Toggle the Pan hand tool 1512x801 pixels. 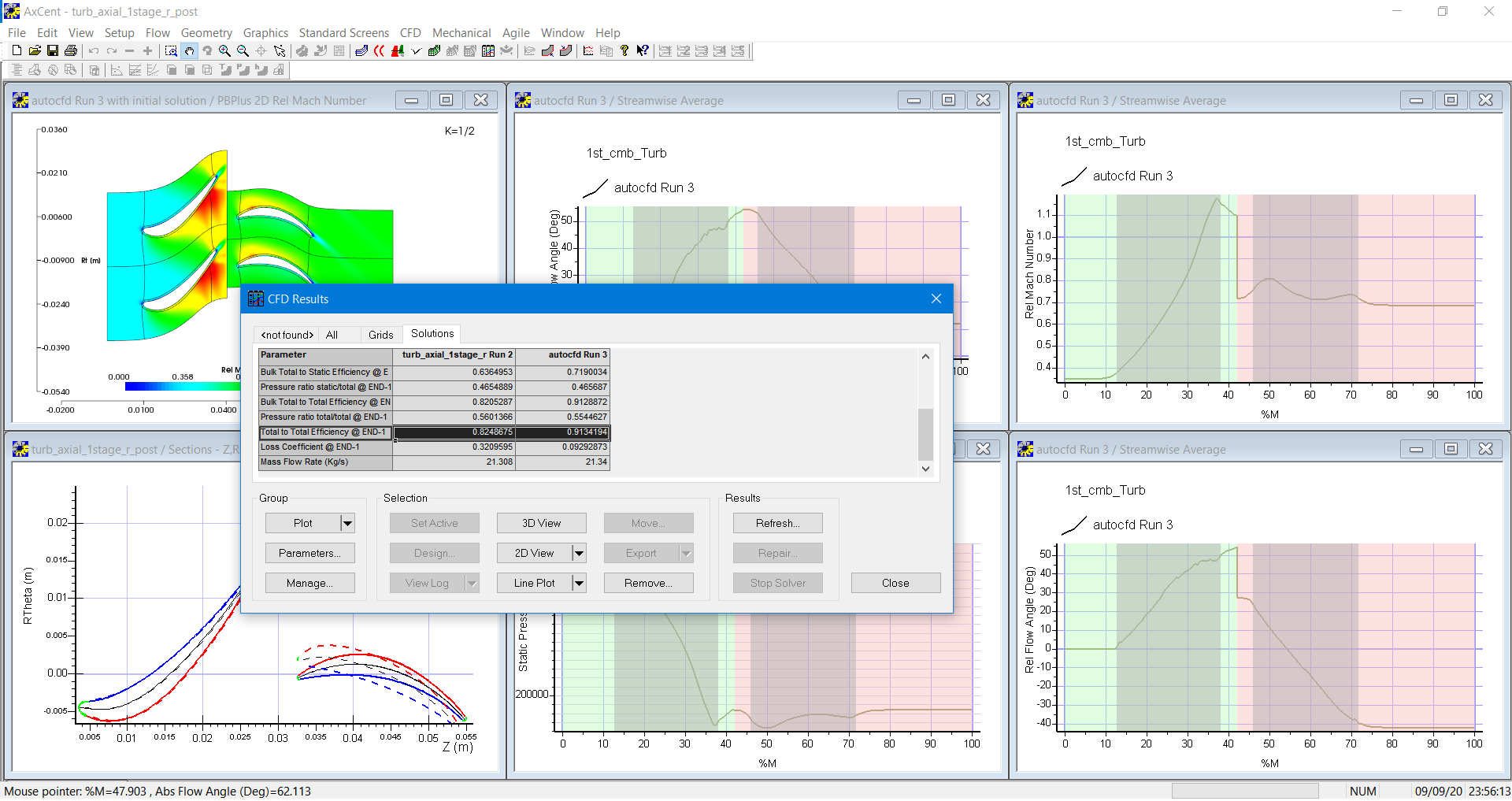coord(189,51)
